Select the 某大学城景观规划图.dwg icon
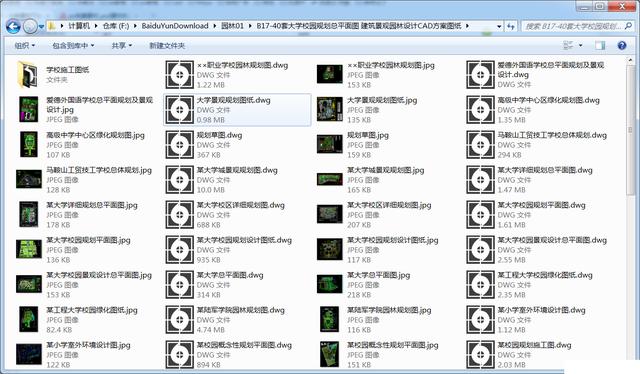The height and width of the screenshot is (374, 640). tap(179, 180)
